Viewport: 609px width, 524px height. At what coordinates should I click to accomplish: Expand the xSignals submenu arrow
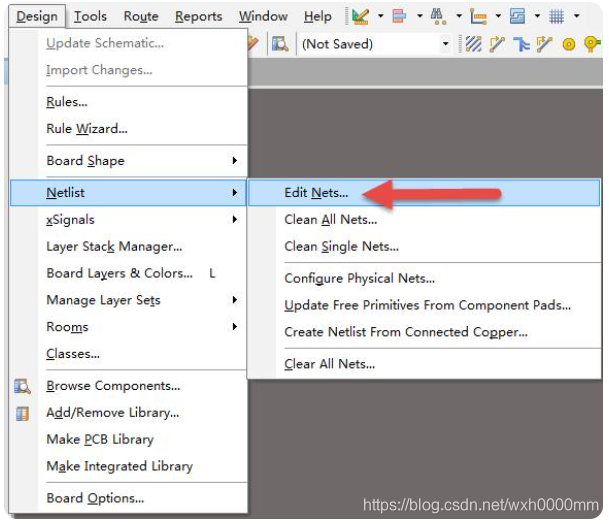click(235, 220)
